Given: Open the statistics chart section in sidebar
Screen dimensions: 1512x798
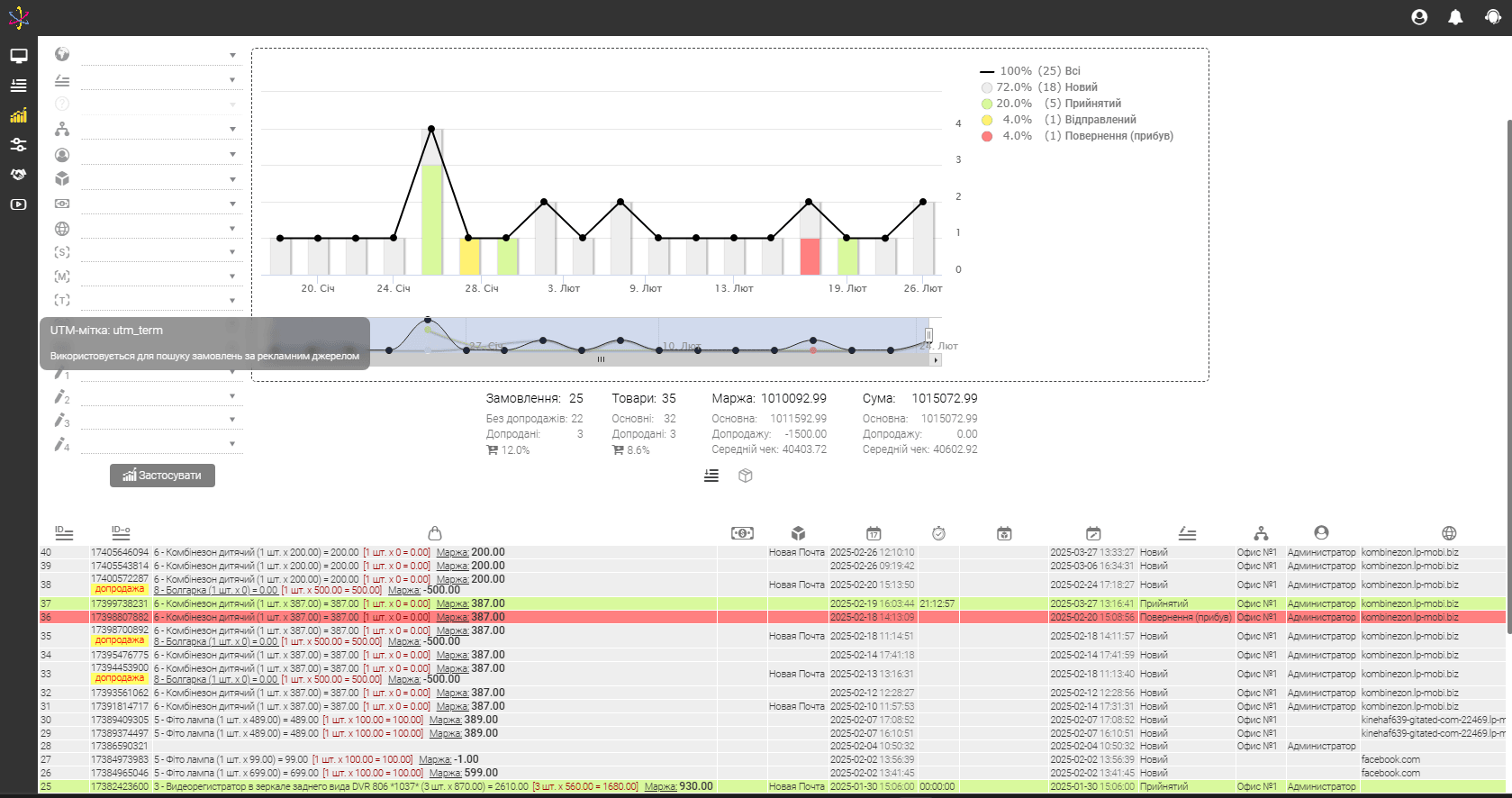Looking at the screenshot, I should 19,115.
